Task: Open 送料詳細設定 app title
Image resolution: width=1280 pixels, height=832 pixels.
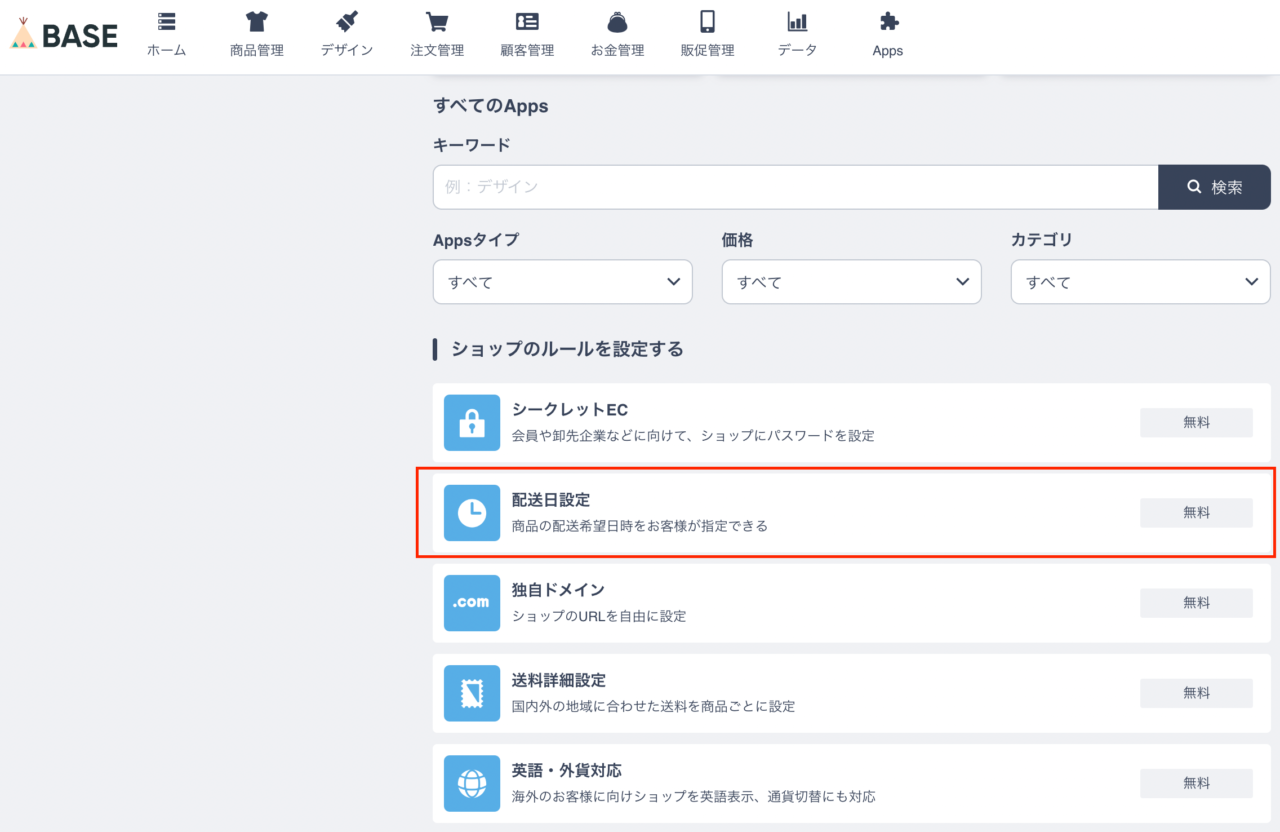Action: pos(559,680)
